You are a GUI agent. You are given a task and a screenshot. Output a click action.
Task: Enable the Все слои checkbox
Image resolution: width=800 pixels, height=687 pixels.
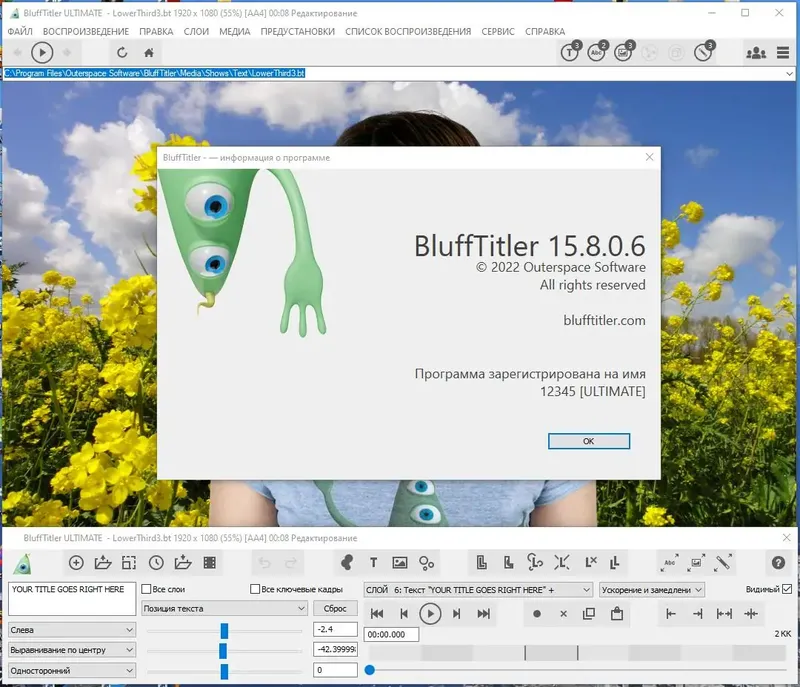[146, 589]
